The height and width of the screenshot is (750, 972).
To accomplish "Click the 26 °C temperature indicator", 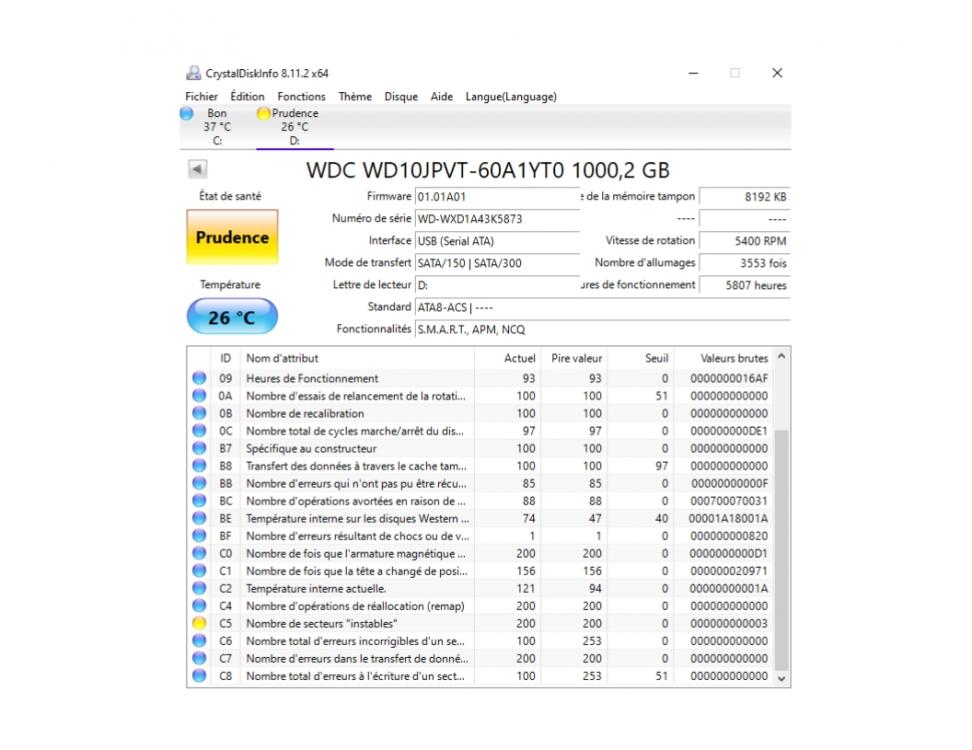I will [232, 318].
